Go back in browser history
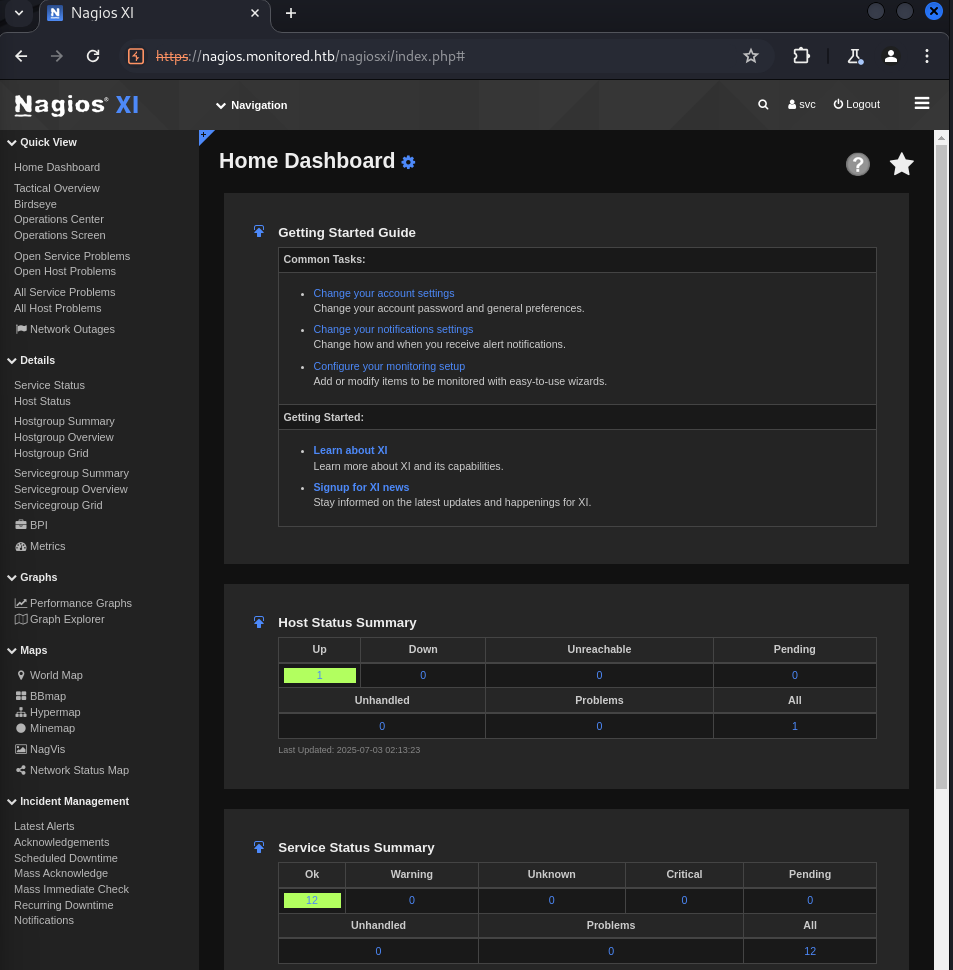 coord(21,56)
